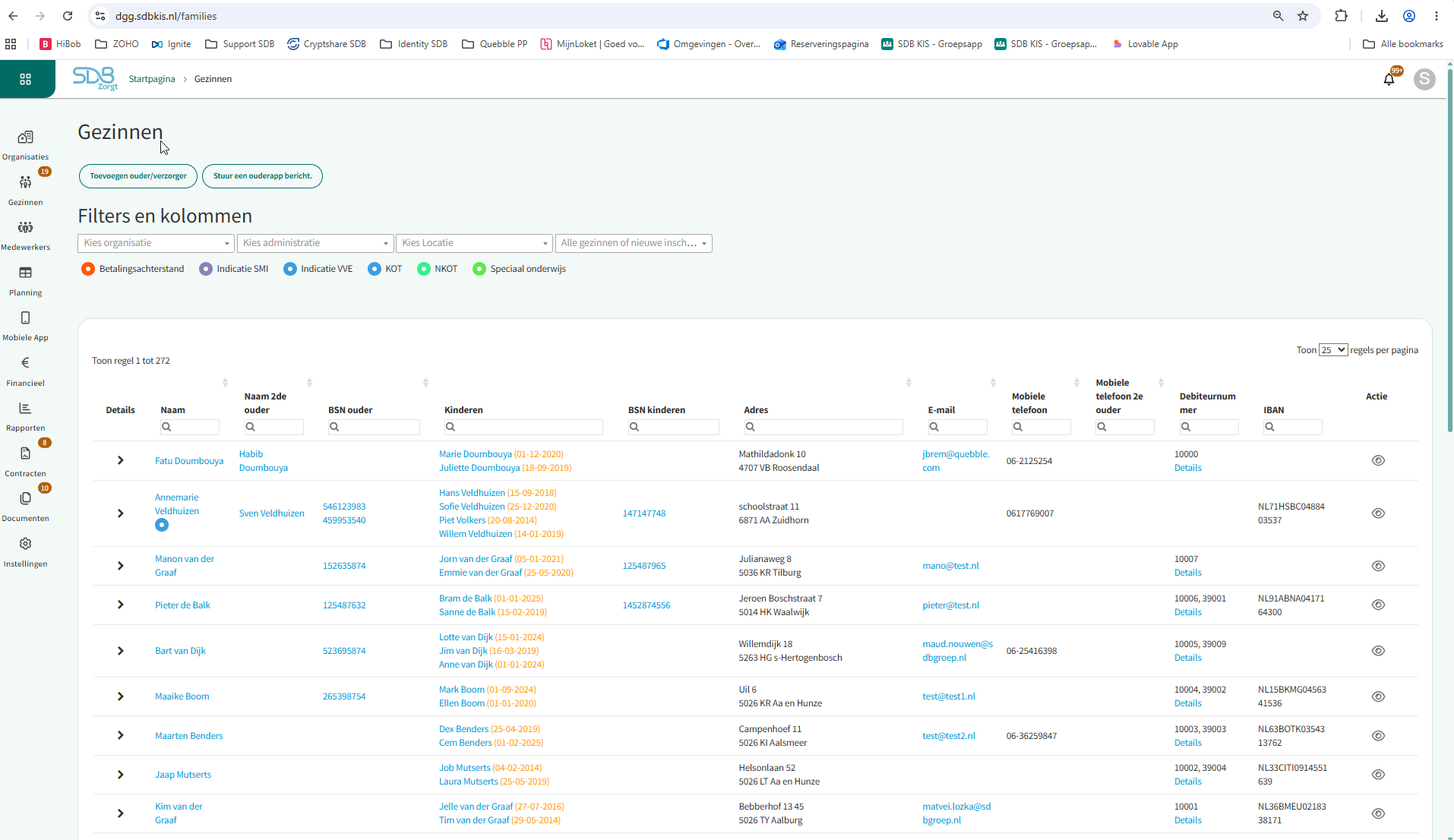Open browser downloads

(1382, 16)
